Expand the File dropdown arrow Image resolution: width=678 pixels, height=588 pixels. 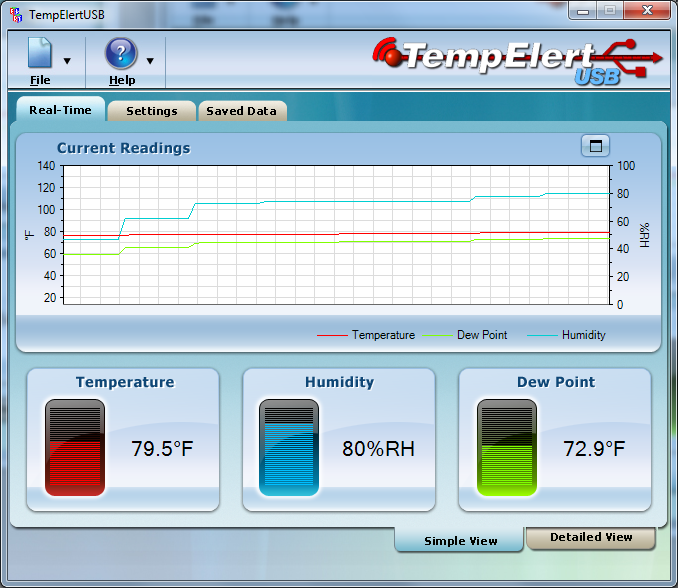(x=67, y=61)
